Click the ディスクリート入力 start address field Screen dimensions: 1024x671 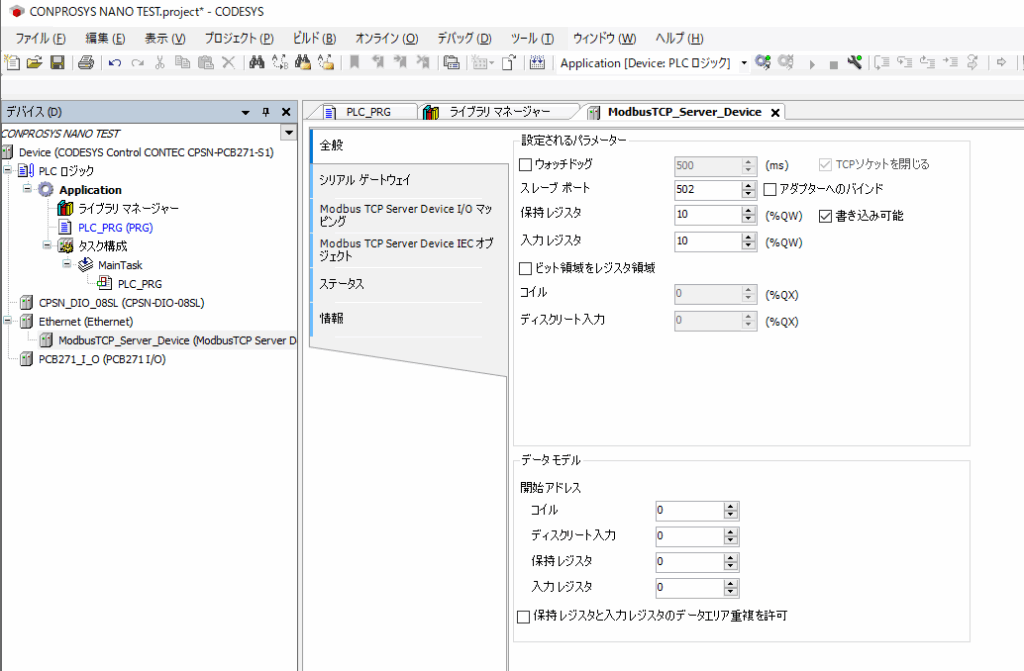tap(690, 536)
